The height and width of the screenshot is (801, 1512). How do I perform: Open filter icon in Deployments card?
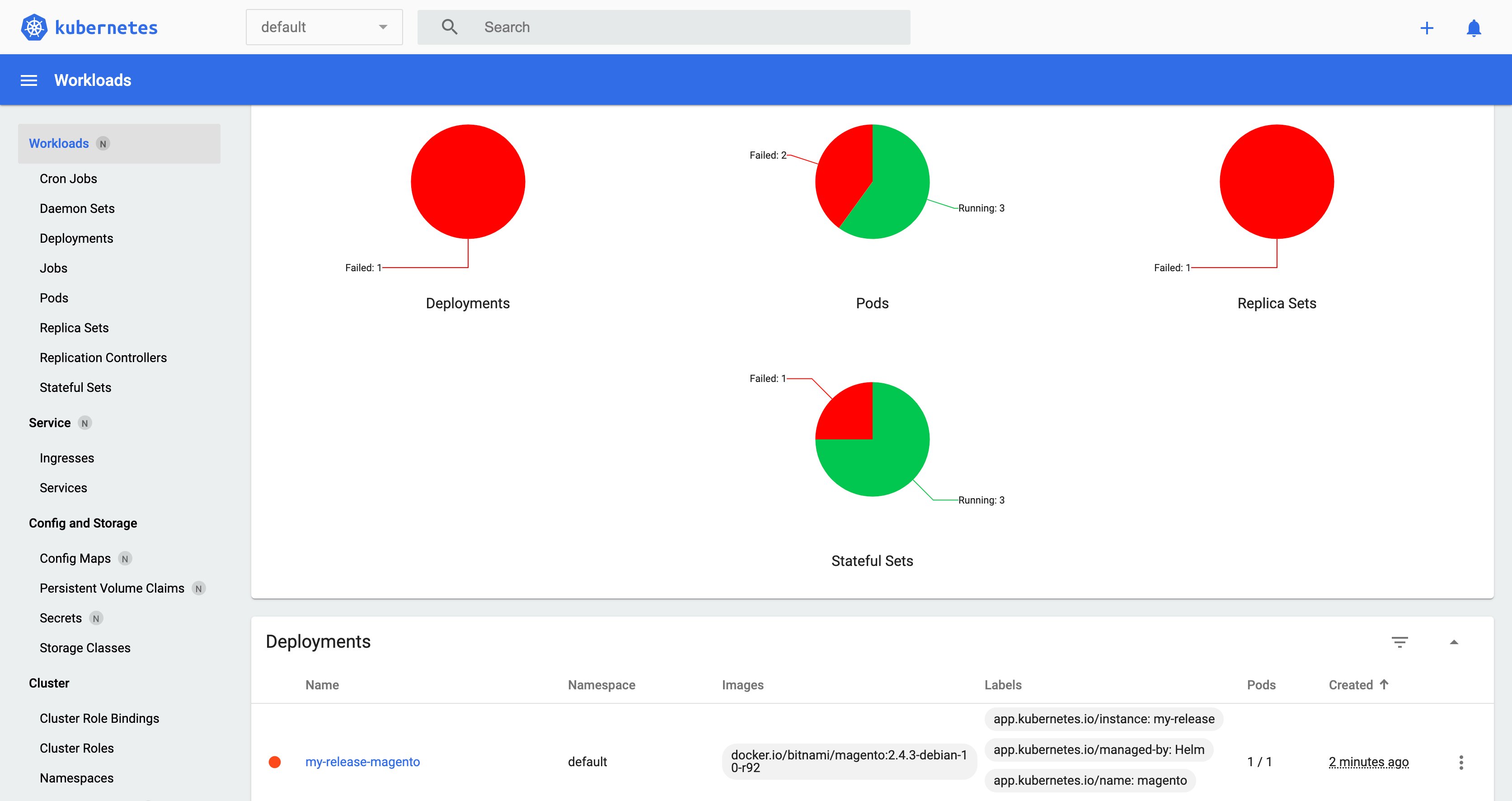click(1399, 642)
